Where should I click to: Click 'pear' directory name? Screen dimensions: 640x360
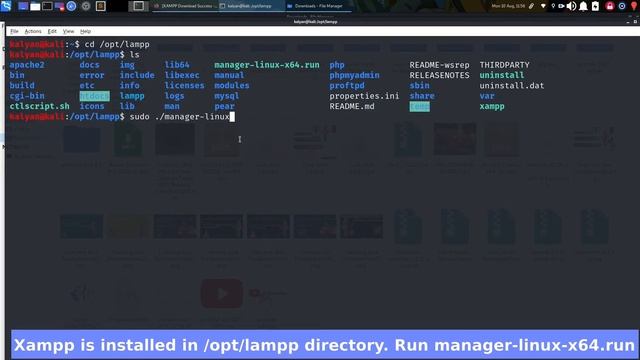pyautogui.click(x=224, y=106)
